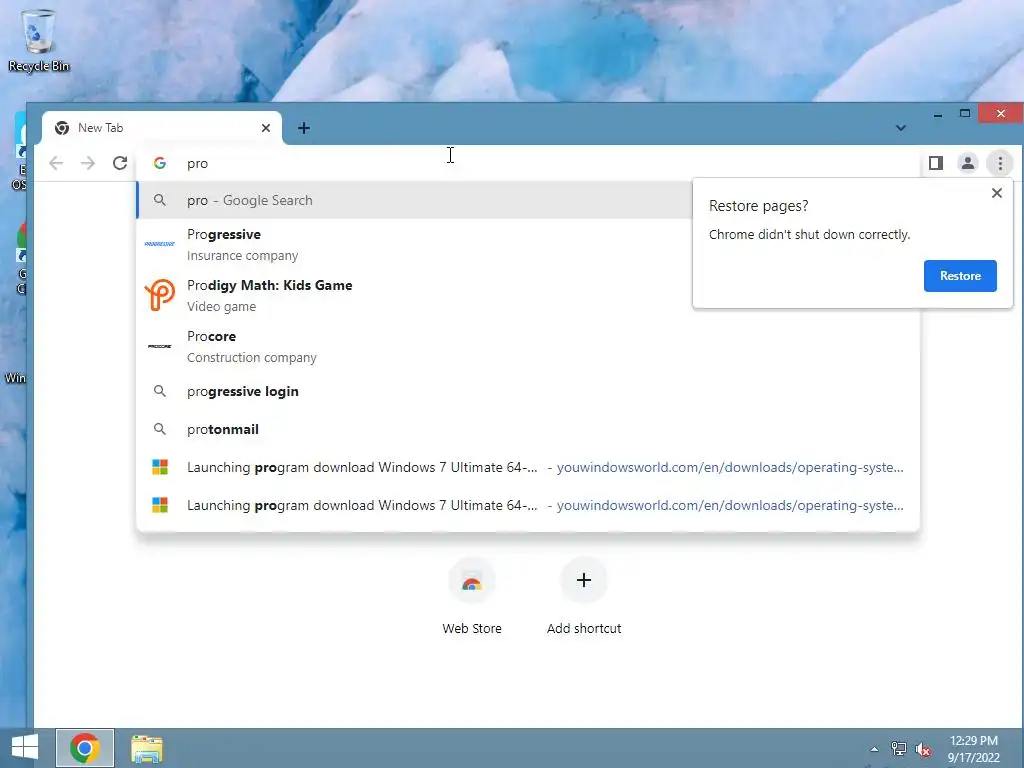Show hidden system tray icons
The width and height of the screenshot is (1024, 768).
[874, 749]
